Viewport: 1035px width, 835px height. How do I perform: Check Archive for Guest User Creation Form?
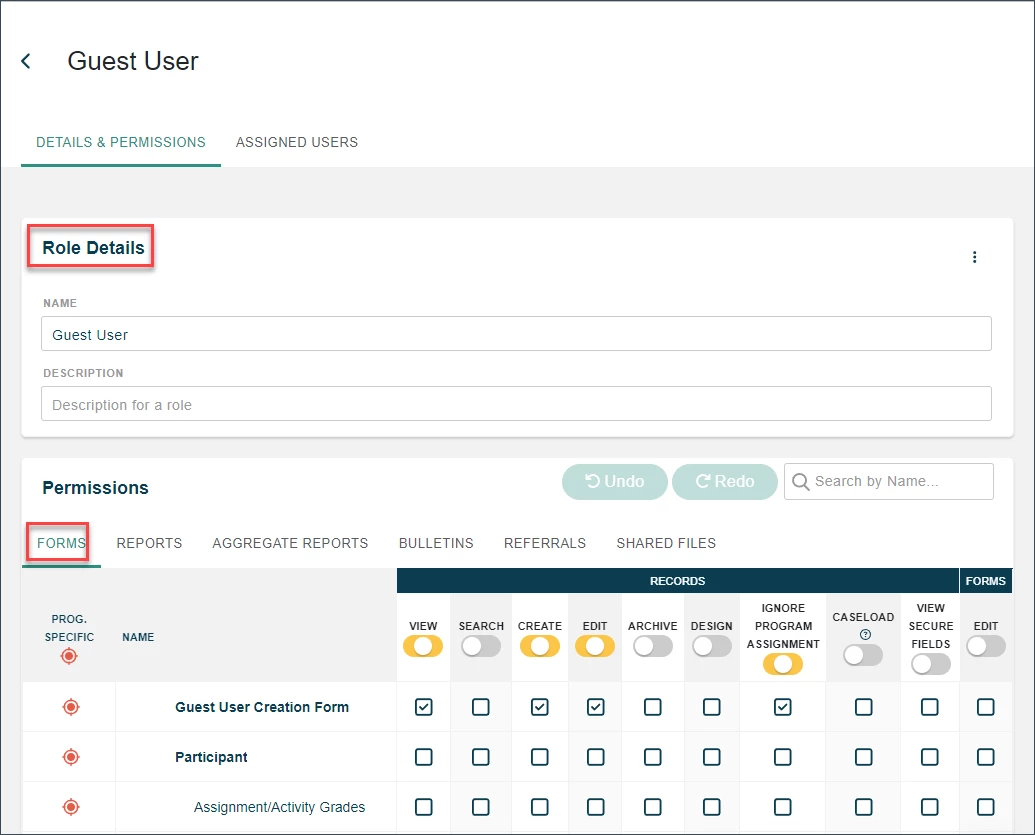pyautogui.click(x=653, y=707)
